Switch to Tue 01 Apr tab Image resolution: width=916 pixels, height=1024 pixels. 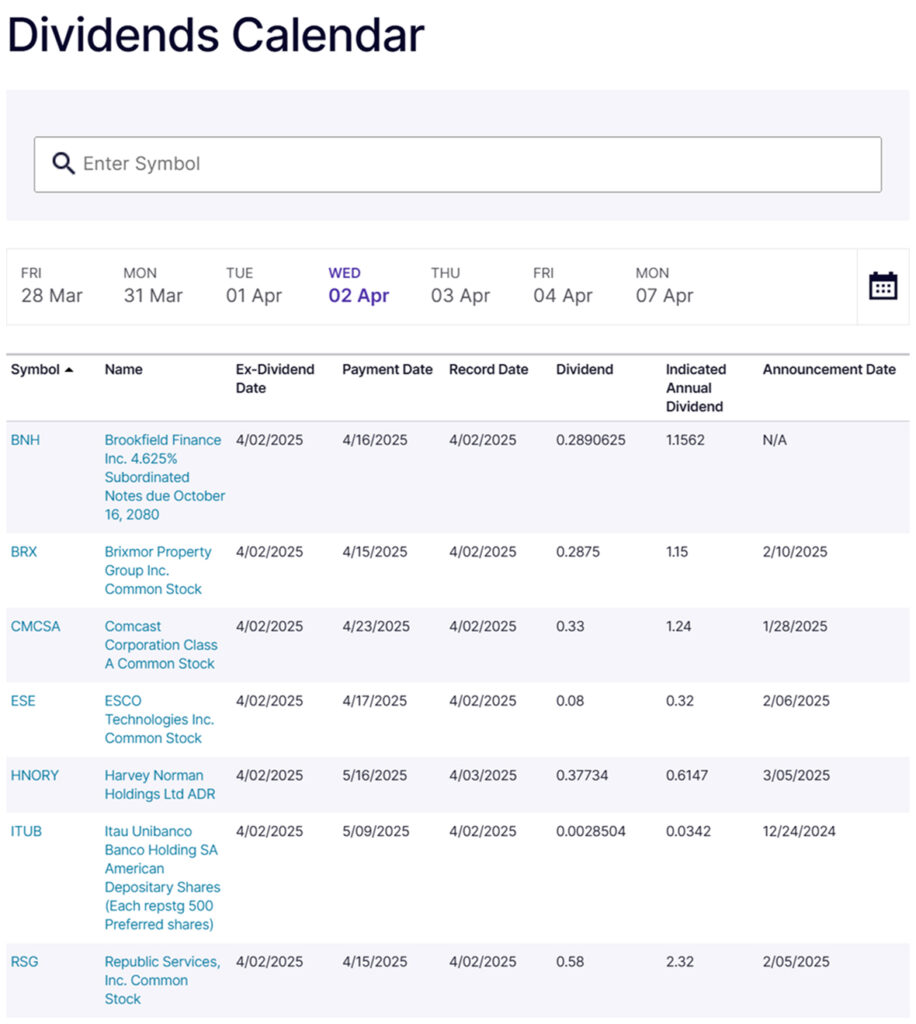(x=254, y=286)
